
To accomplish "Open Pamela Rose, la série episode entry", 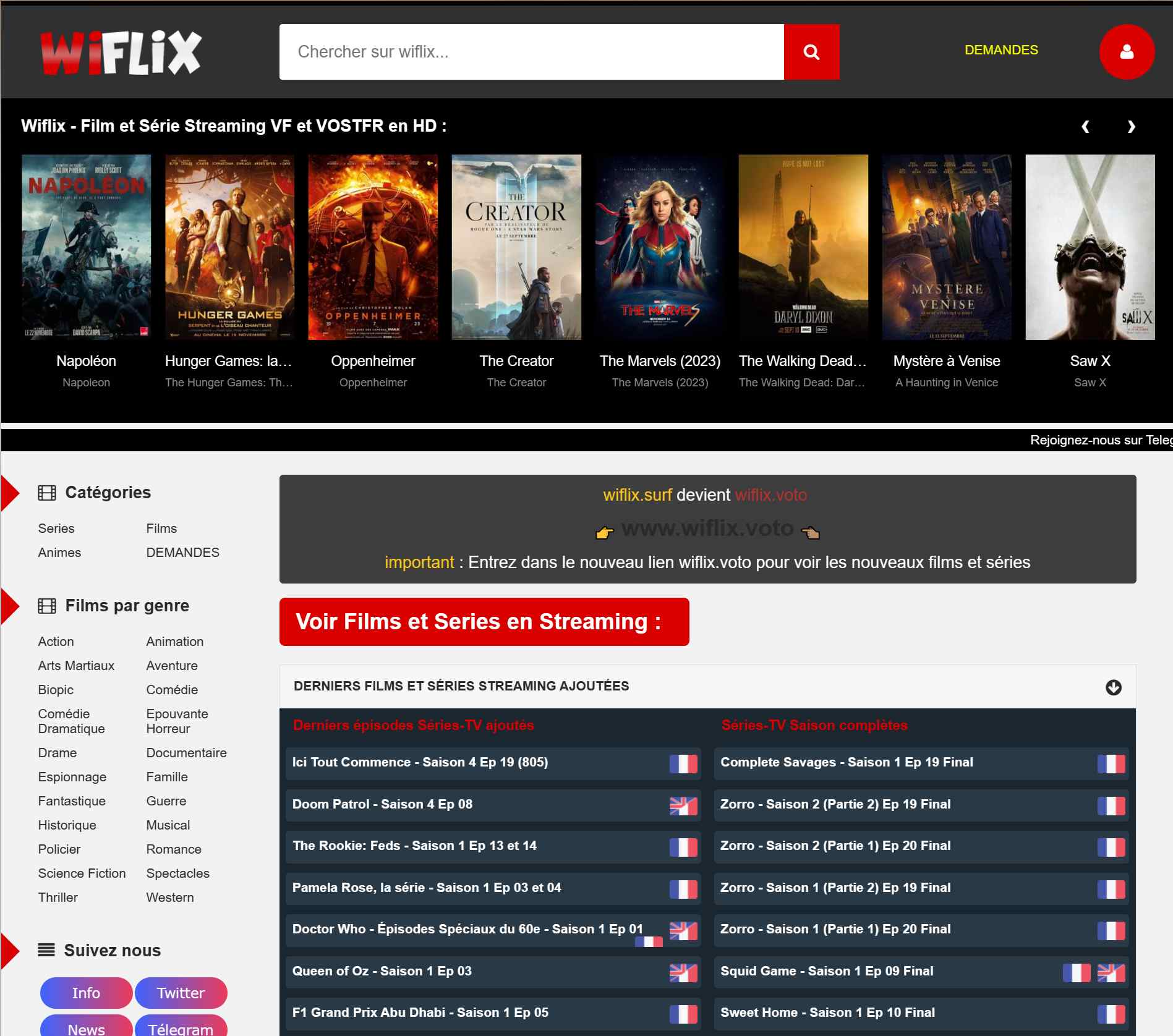I will (427, 888).
